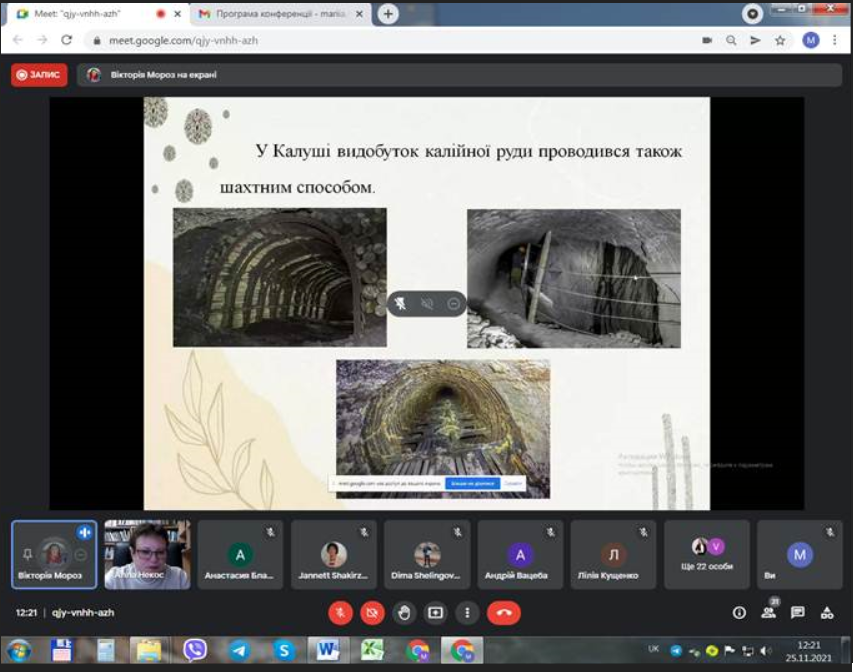Open the in-call chat panel
This screenshot has height=672, width=853.
click(794, 613)
